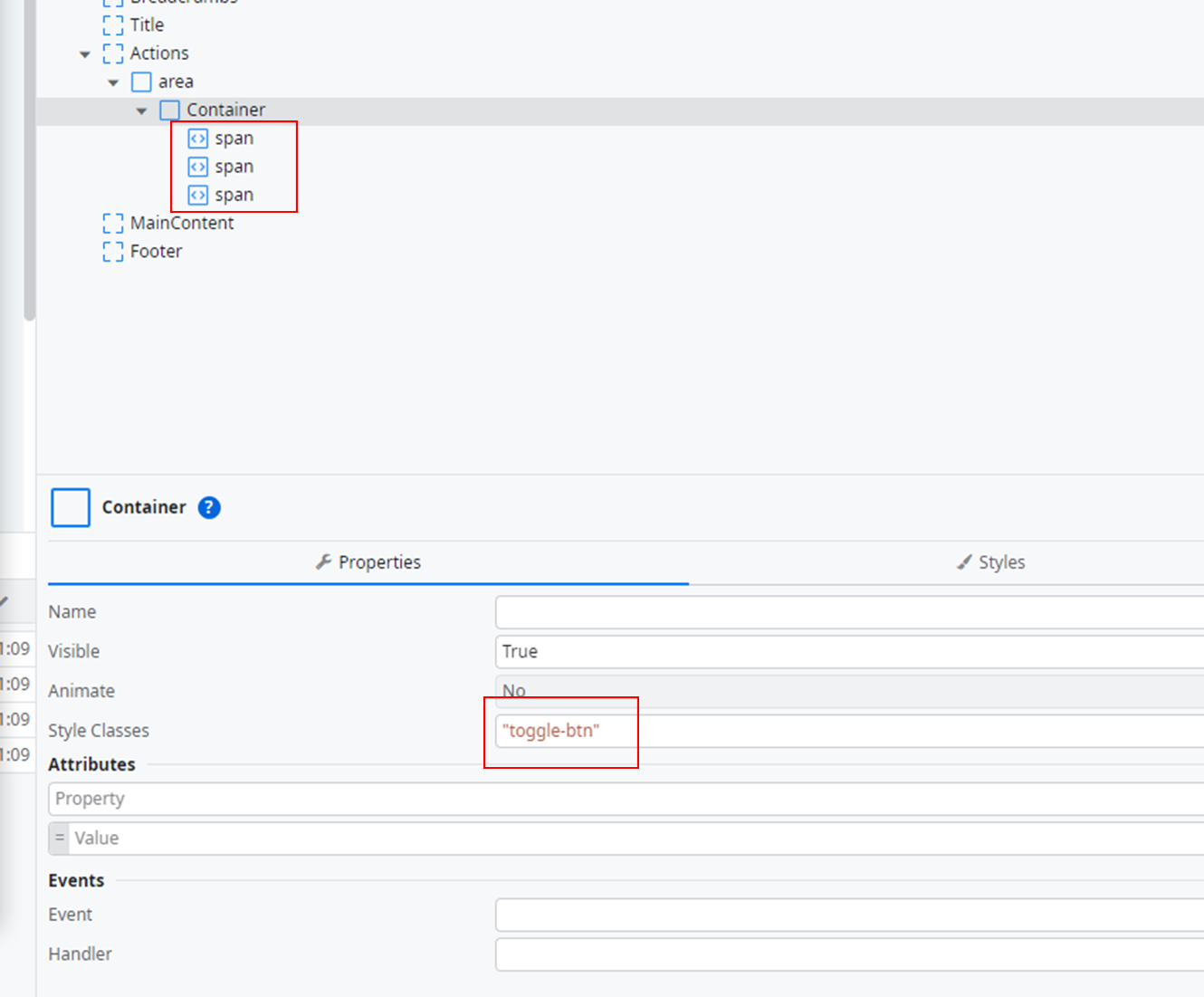Image resolution: width=1204 pixels, height=997 pixels.
Task: Click the <> icon beside the third span
Action: coord(197,194)
